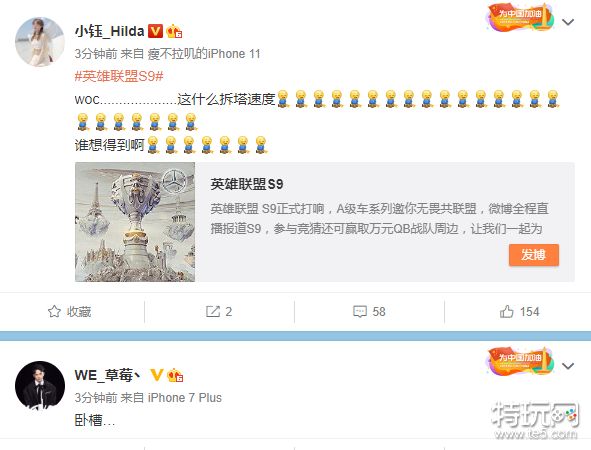The height and width of the screenshot is (450, 591).
Task: Click the 为中国加油 badge on WE_草莓's post
Action: pyautogui.click(x=521, y=361)
